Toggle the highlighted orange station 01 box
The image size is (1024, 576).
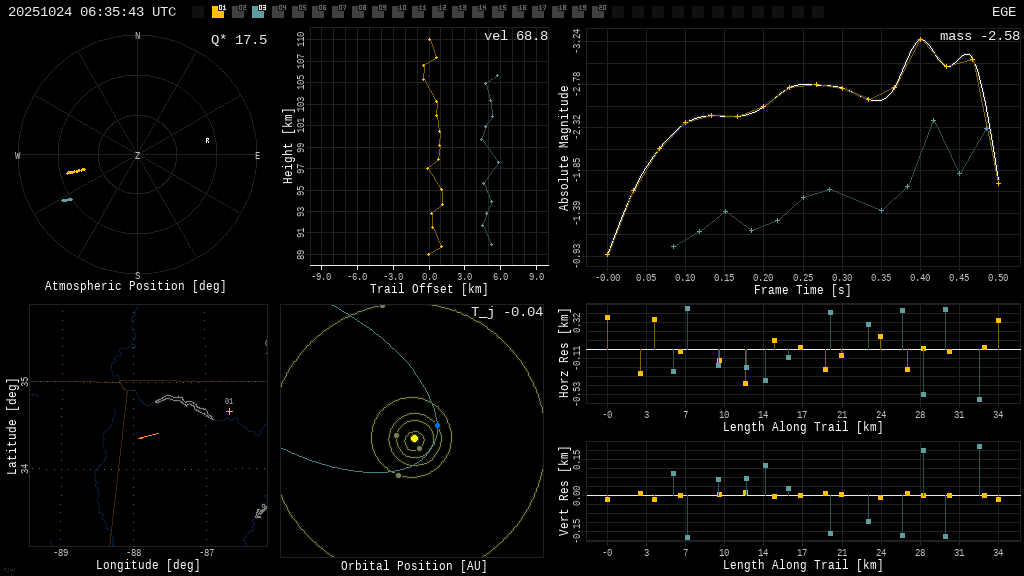(x=218, y=12)
